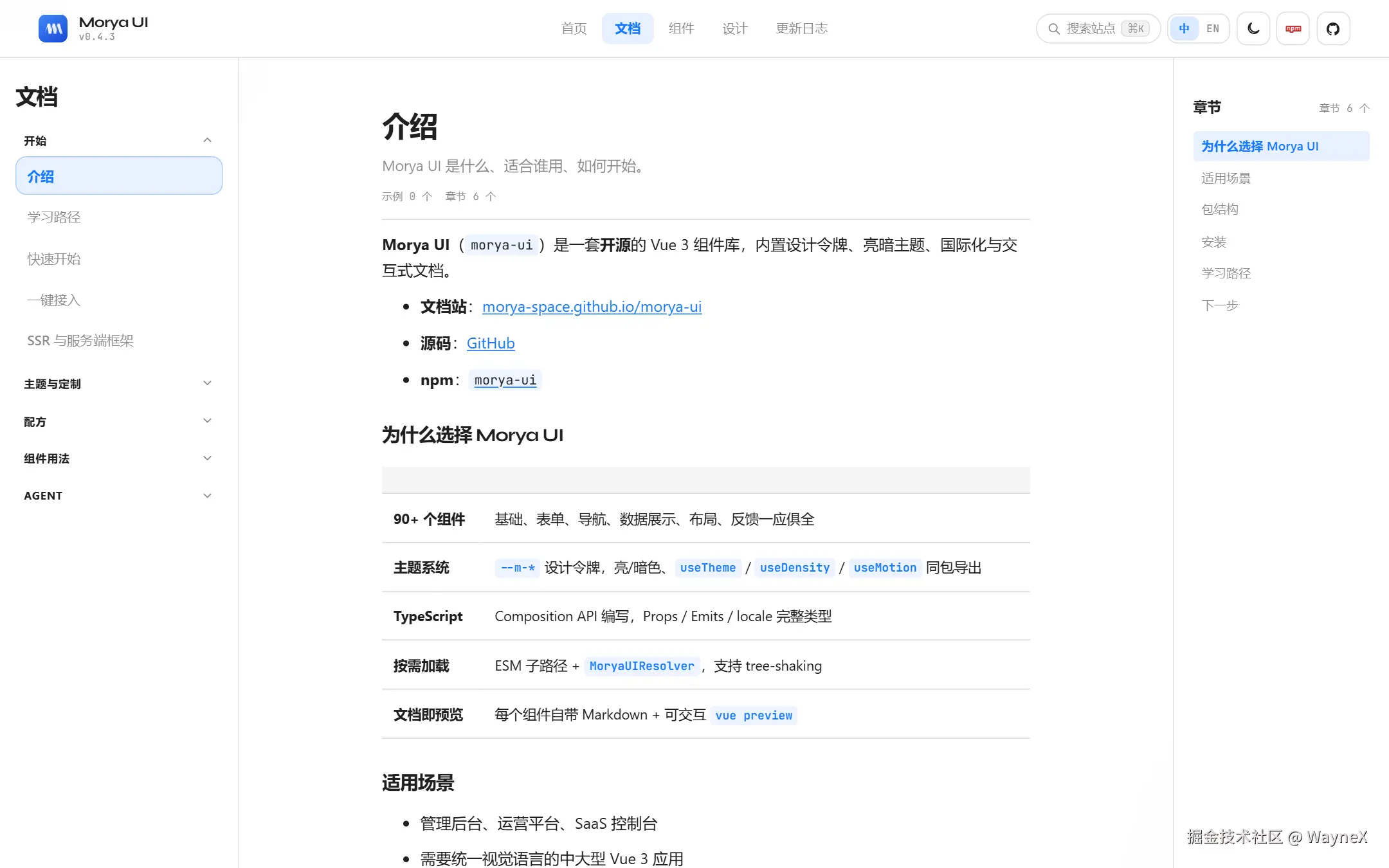Open the 设计 nav item

pos(735,28)
